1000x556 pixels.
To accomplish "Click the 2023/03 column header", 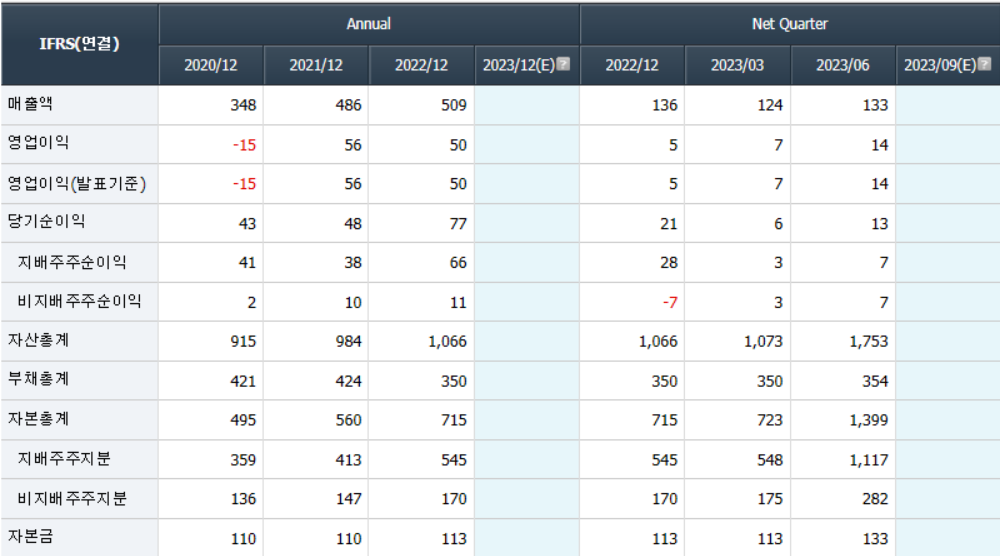I will (737, 65).
